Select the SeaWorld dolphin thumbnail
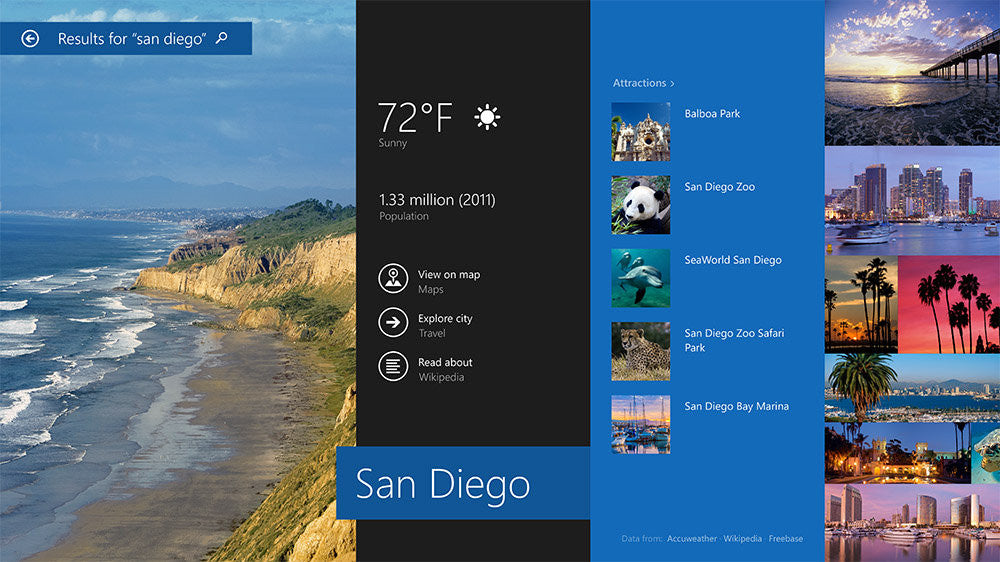The width and height of the screenshot is (1000, 562). (640, 278)
